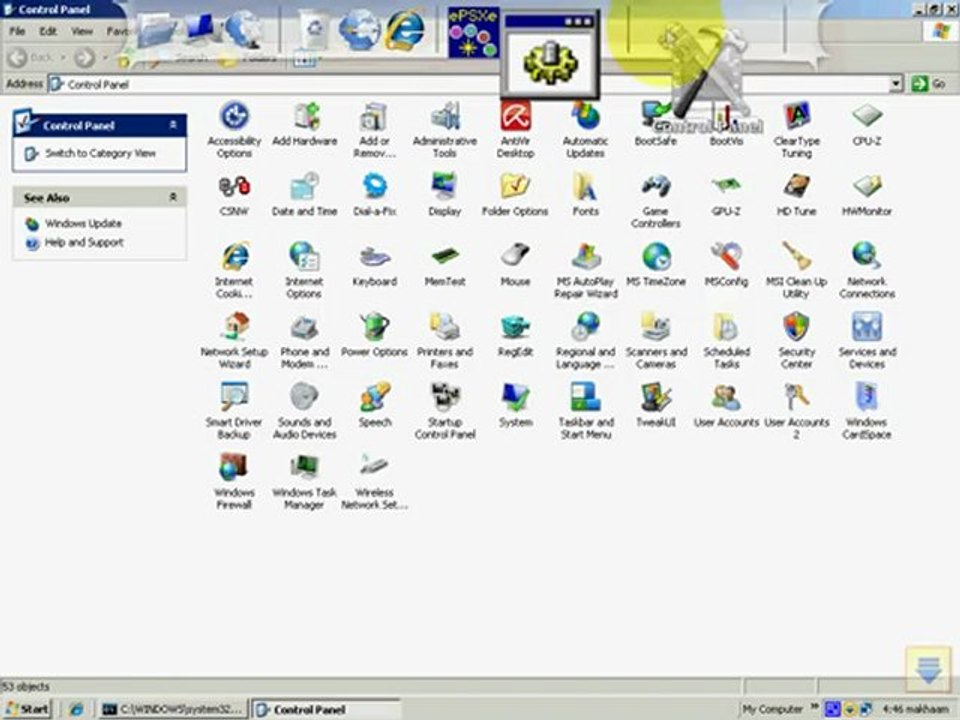Click the Windows Update link
The width and height of the screenshot is (960, 720).
83,223
